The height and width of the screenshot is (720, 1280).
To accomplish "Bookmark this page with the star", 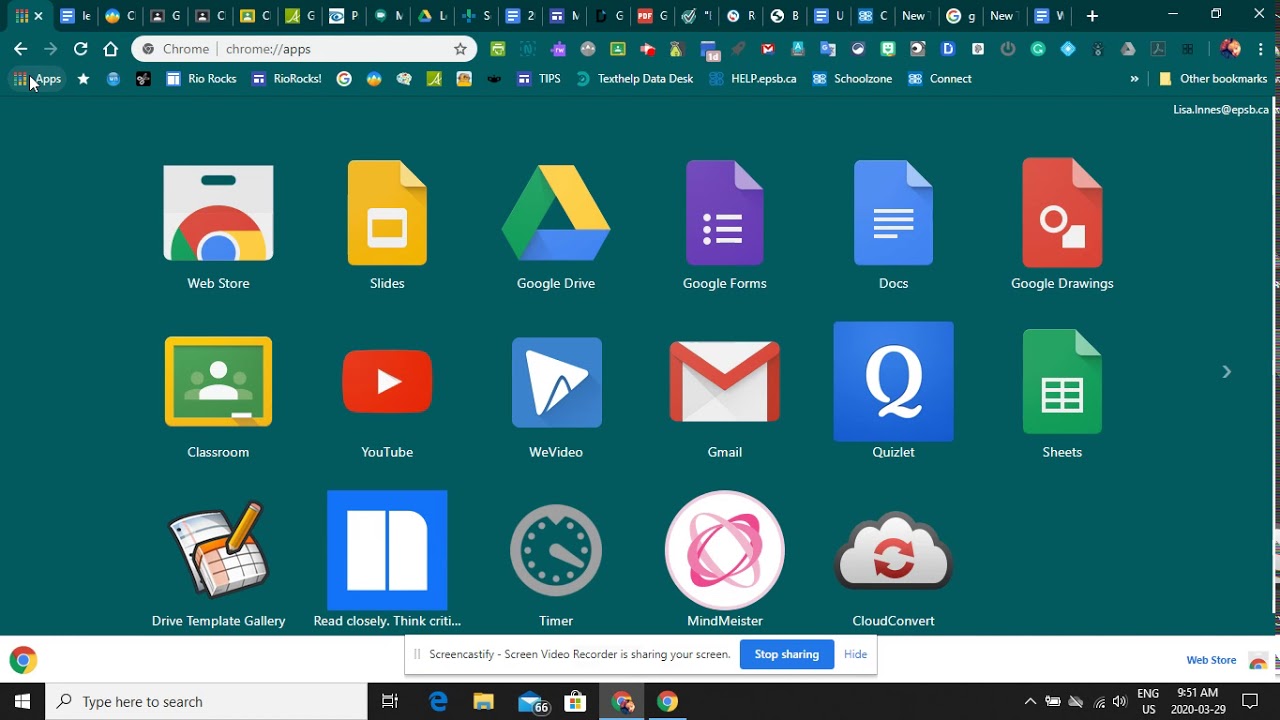I will tap(460, 49).
